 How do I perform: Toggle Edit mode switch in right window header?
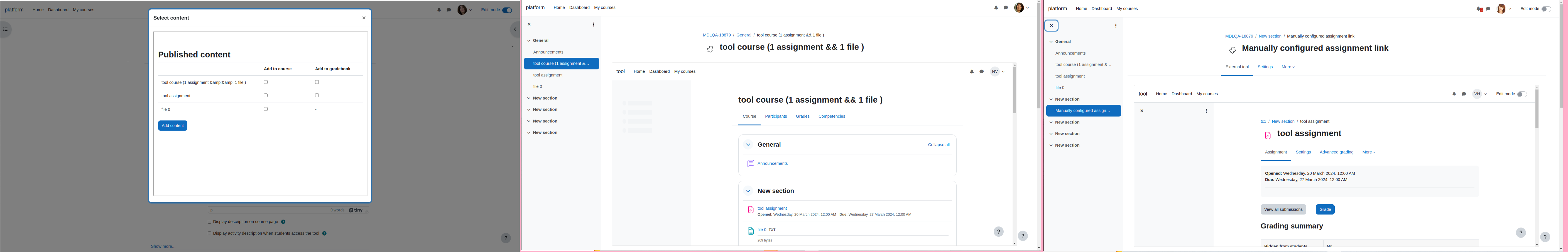1547,9
